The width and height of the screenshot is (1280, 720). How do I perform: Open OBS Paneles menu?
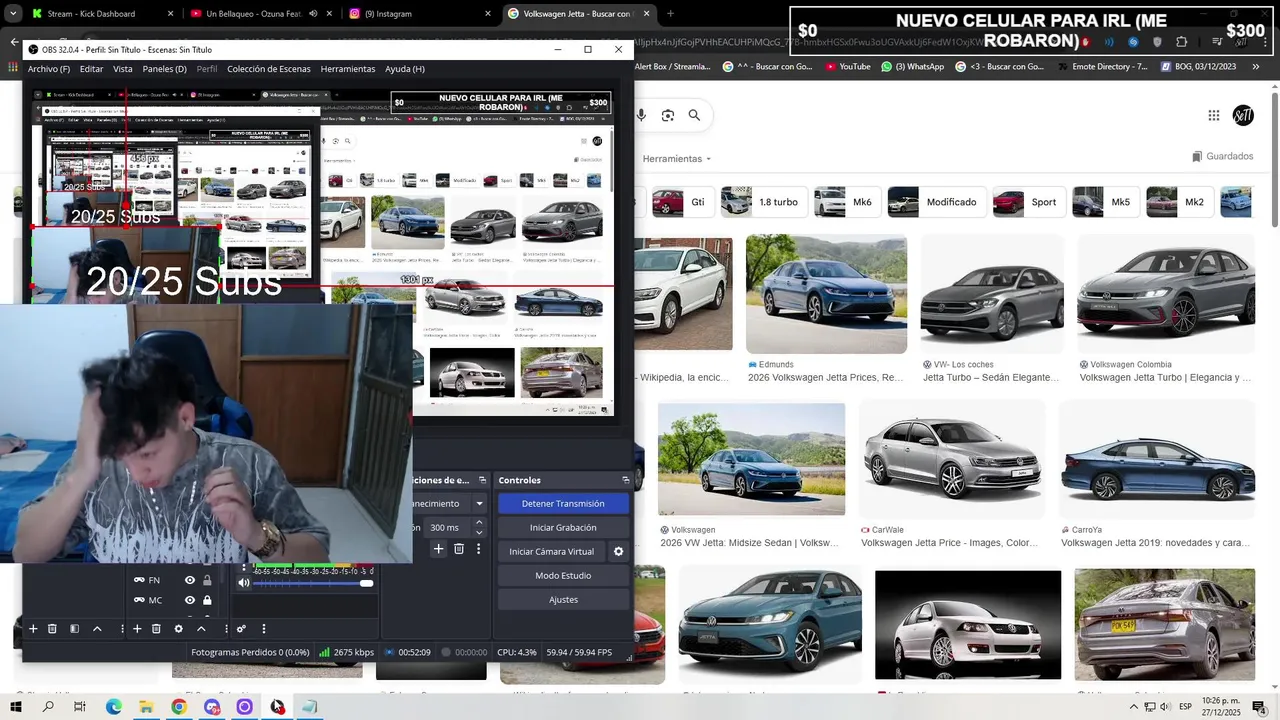click(x=165, y=69)
